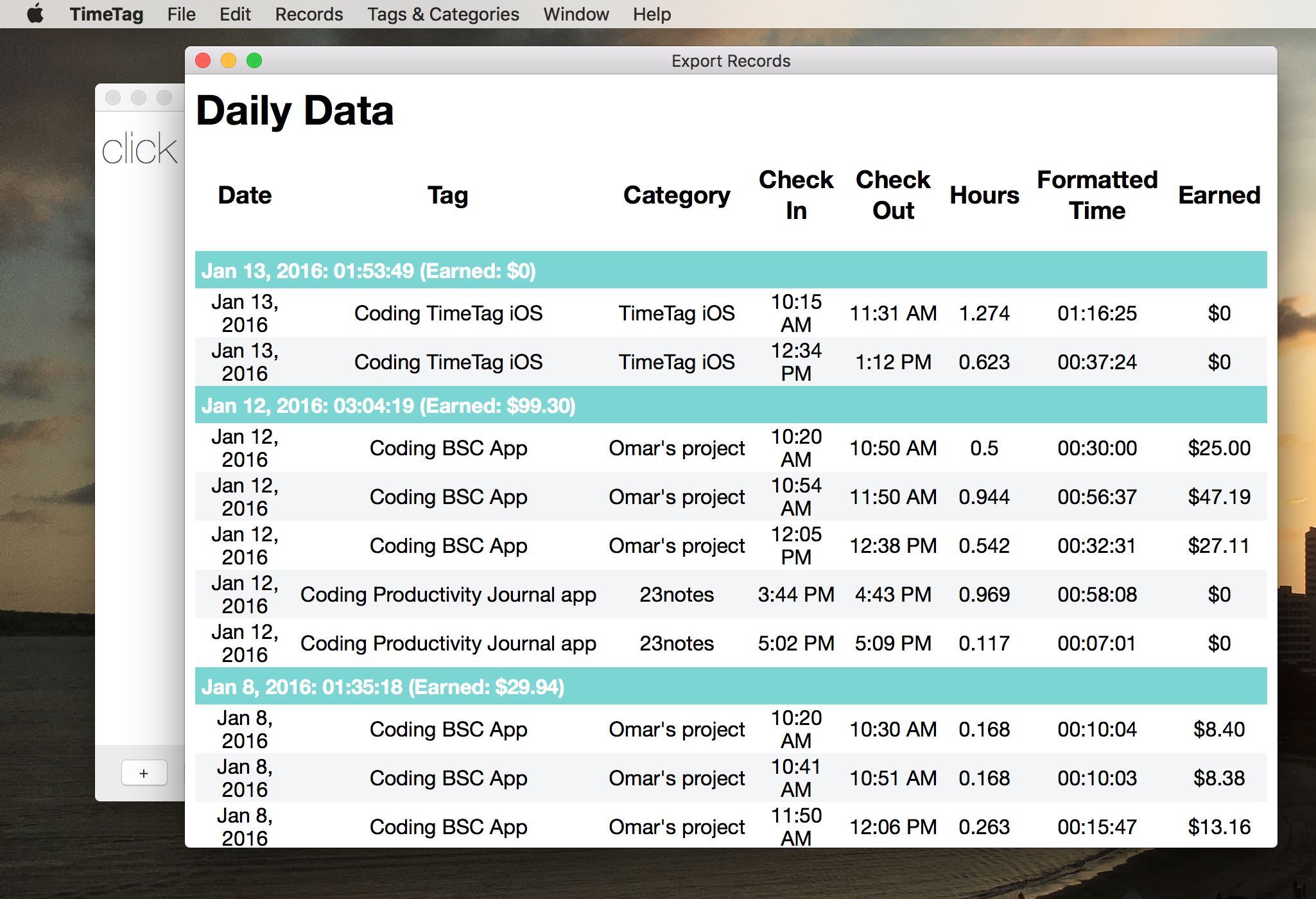Click the 10:51 AM check out cell
The width and height of the screenshot is (1316, 899).
point(893,778)
